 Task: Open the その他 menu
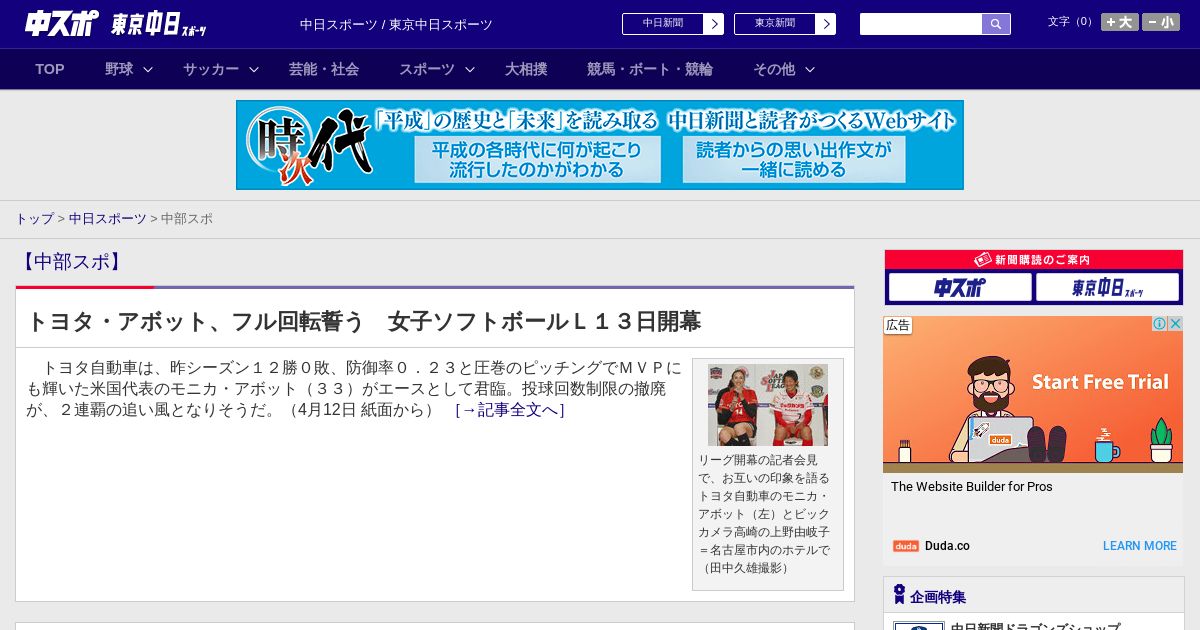pyautogui.click(x=774, y=69)
